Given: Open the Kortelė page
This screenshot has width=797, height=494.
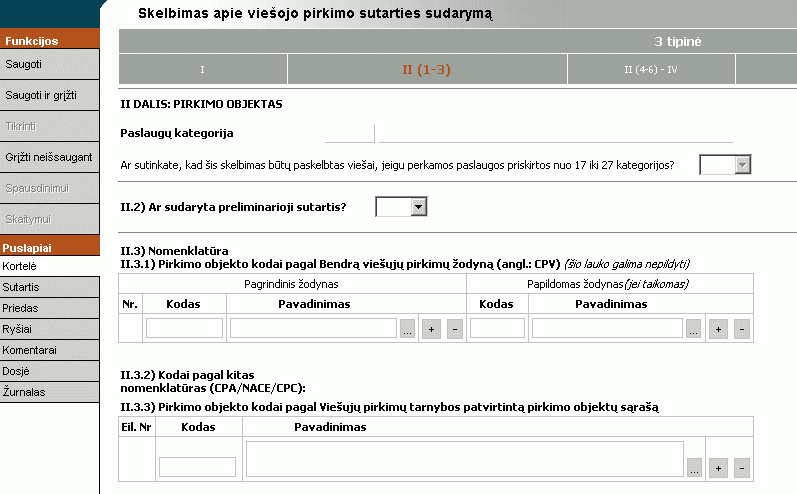Looking at the screenshot, I should point(49,266).
